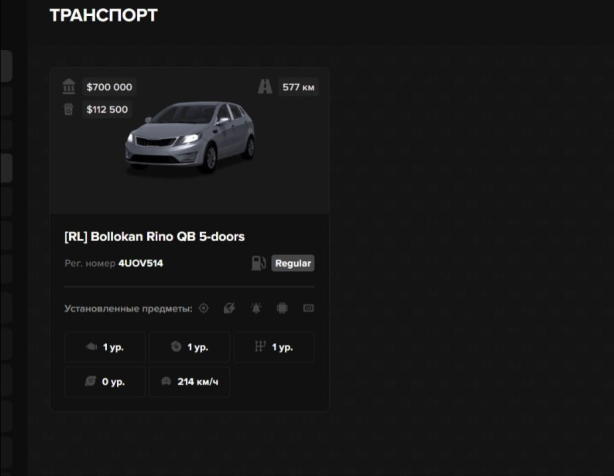Click the $700 000 price badge
This screenshot has width=614, height=476.
(x=109, y=87)
